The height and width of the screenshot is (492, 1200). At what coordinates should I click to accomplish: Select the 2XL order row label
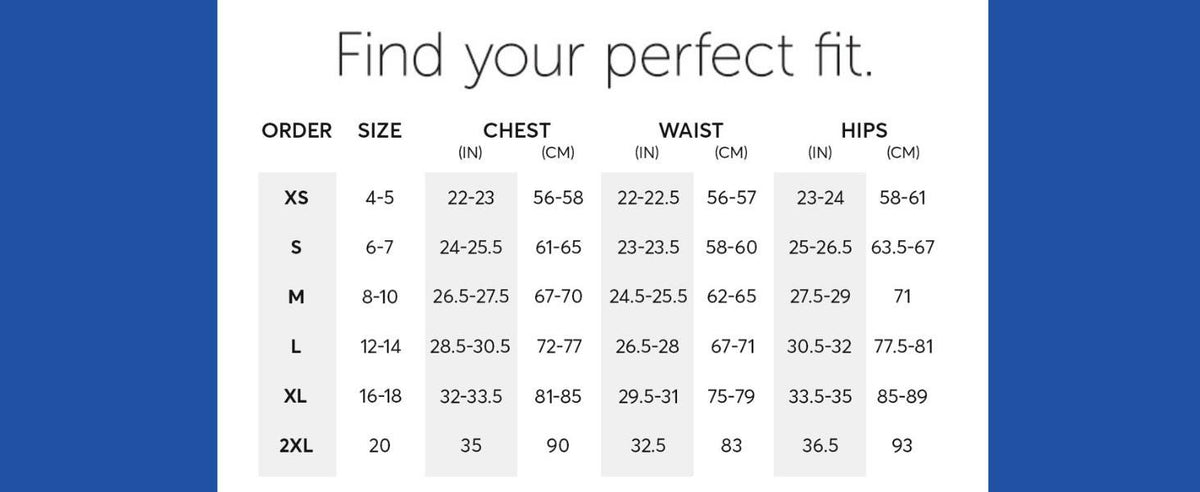click(296, 446)
